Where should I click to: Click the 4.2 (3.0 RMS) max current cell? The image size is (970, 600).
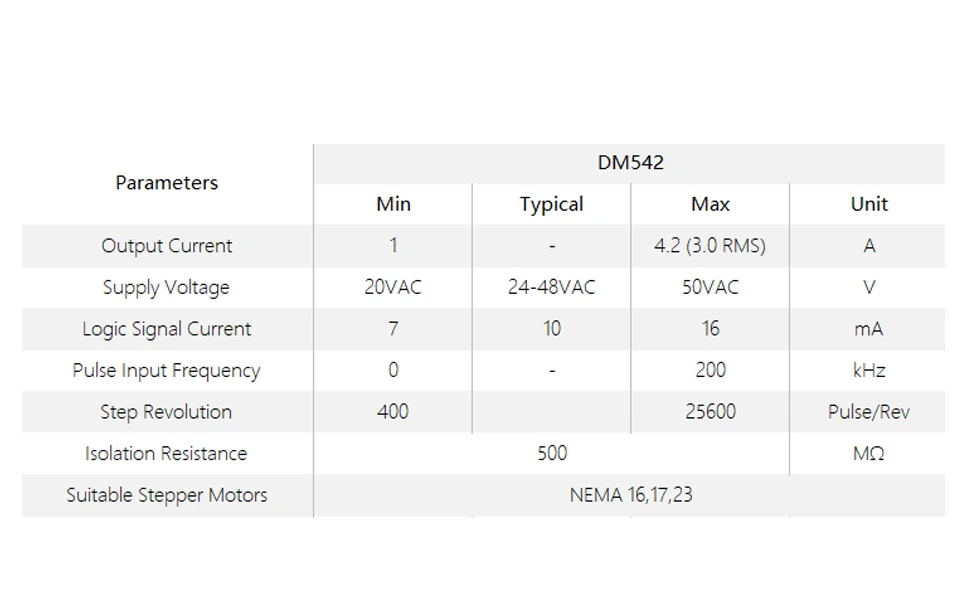pos(710,246)
